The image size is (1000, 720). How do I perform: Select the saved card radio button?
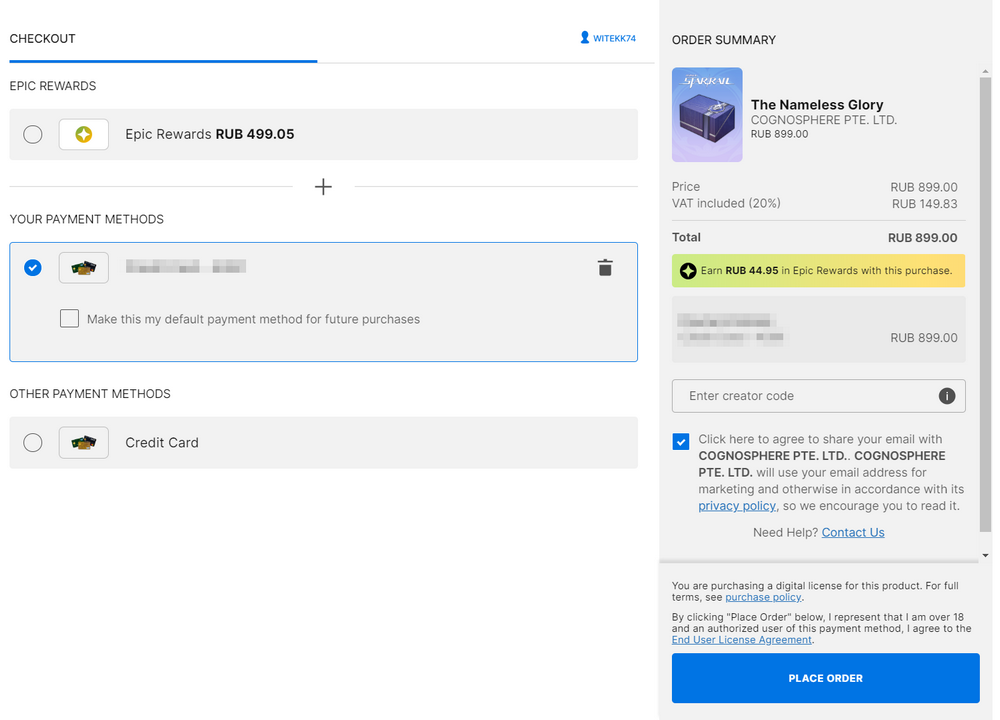click(33, 268)
